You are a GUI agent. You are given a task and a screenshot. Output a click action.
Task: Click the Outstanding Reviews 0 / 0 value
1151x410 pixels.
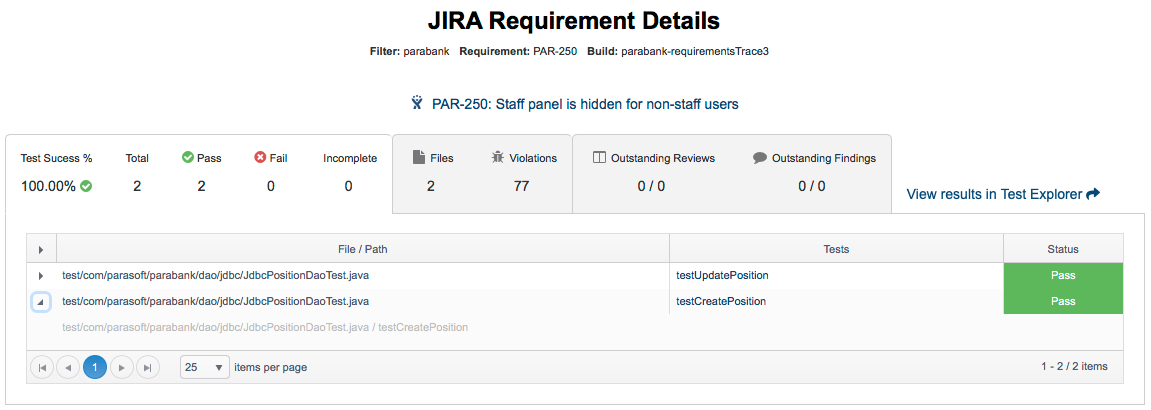pos(651,186)
